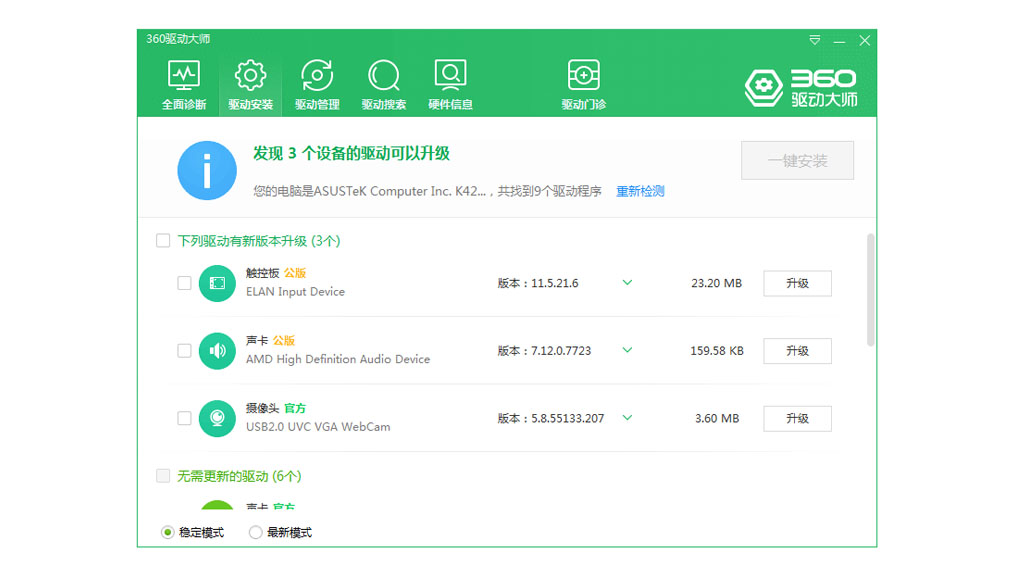Click the 159.58 KB size value
The height and width of the screenshot is (570, 1024).
(716, 351)
